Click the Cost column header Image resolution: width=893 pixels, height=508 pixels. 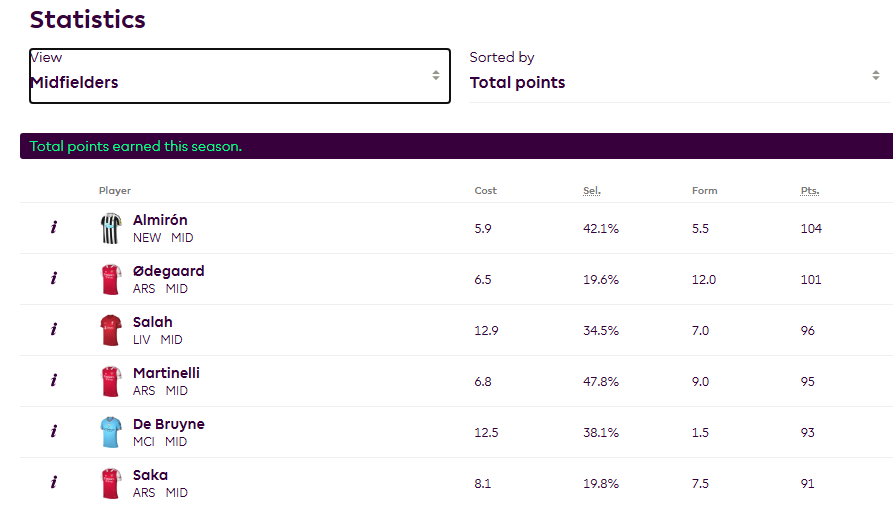click(x=486, y=191)
